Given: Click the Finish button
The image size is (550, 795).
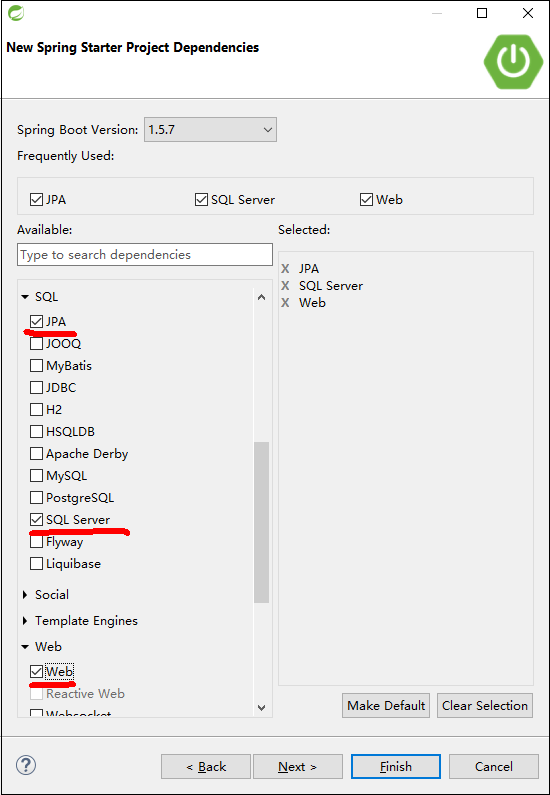Looking at the screenshot, I should pyautogui.click(x=396, y=767).
